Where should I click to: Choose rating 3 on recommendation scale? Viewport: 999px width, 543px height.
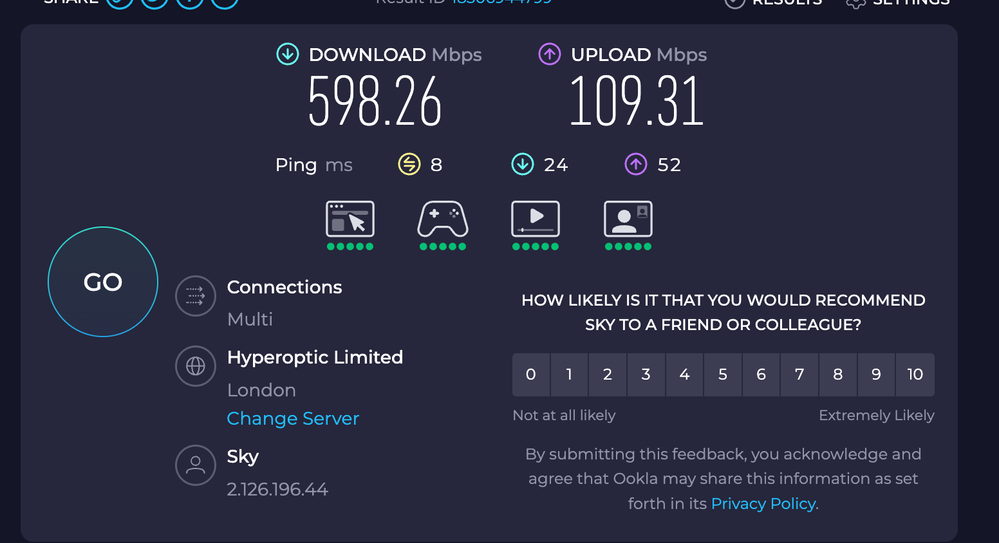point(646,375)
